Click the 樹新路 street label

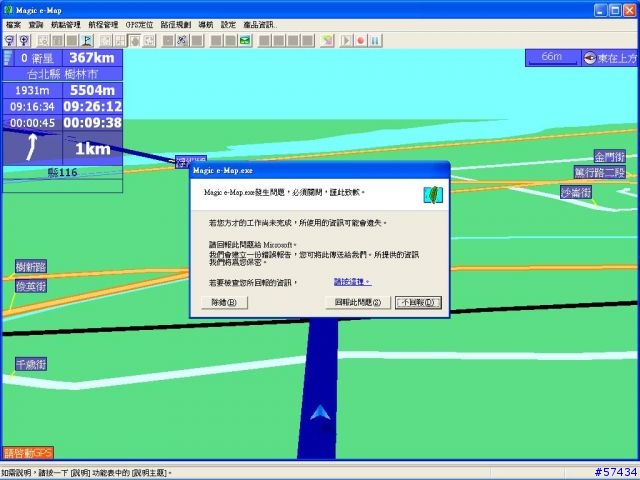(31, 267)
